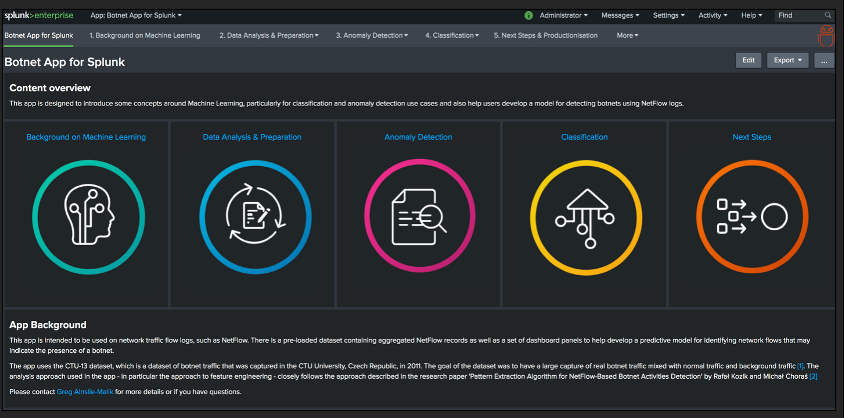Screen dimensions: 844x418
Task: Click the red robot app logo
Action: click(x=825, y=37)
